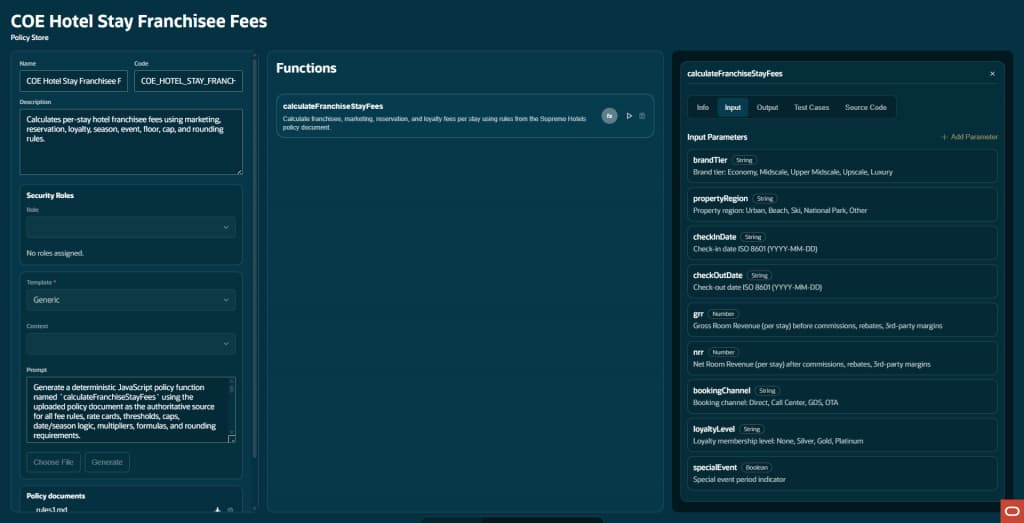Open the Source Code tab
The image size is (1024, 523).
(865, 108)
